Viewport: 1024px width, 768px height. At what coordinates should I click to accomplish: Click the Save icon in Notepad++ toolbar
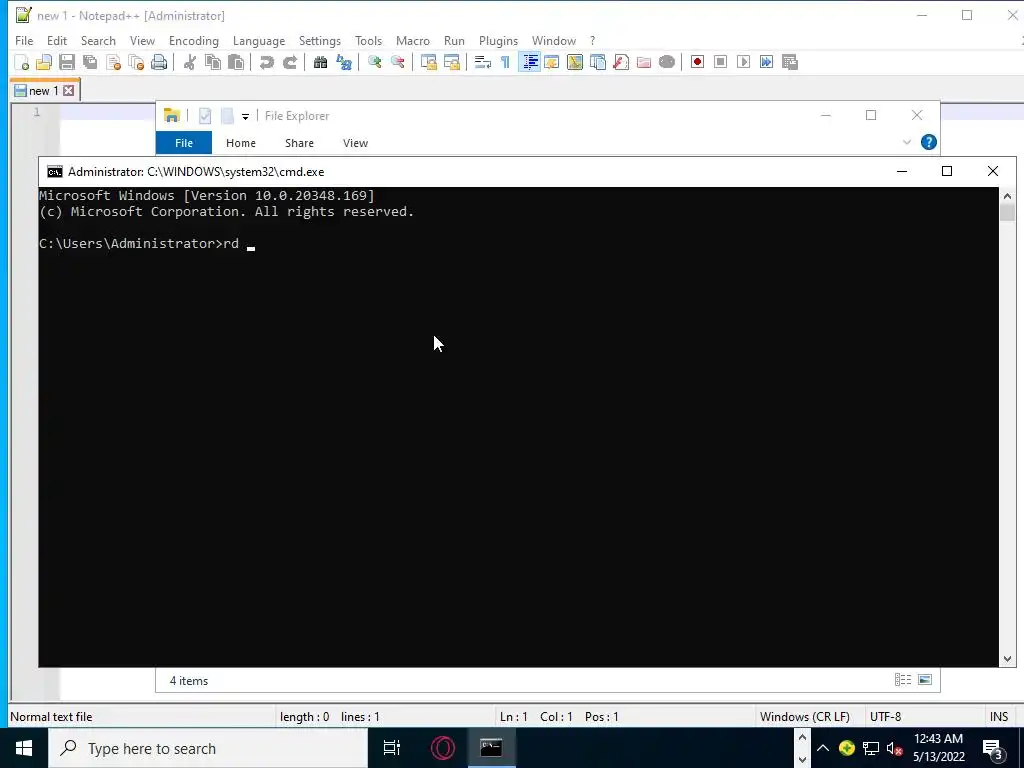(67, 62)
